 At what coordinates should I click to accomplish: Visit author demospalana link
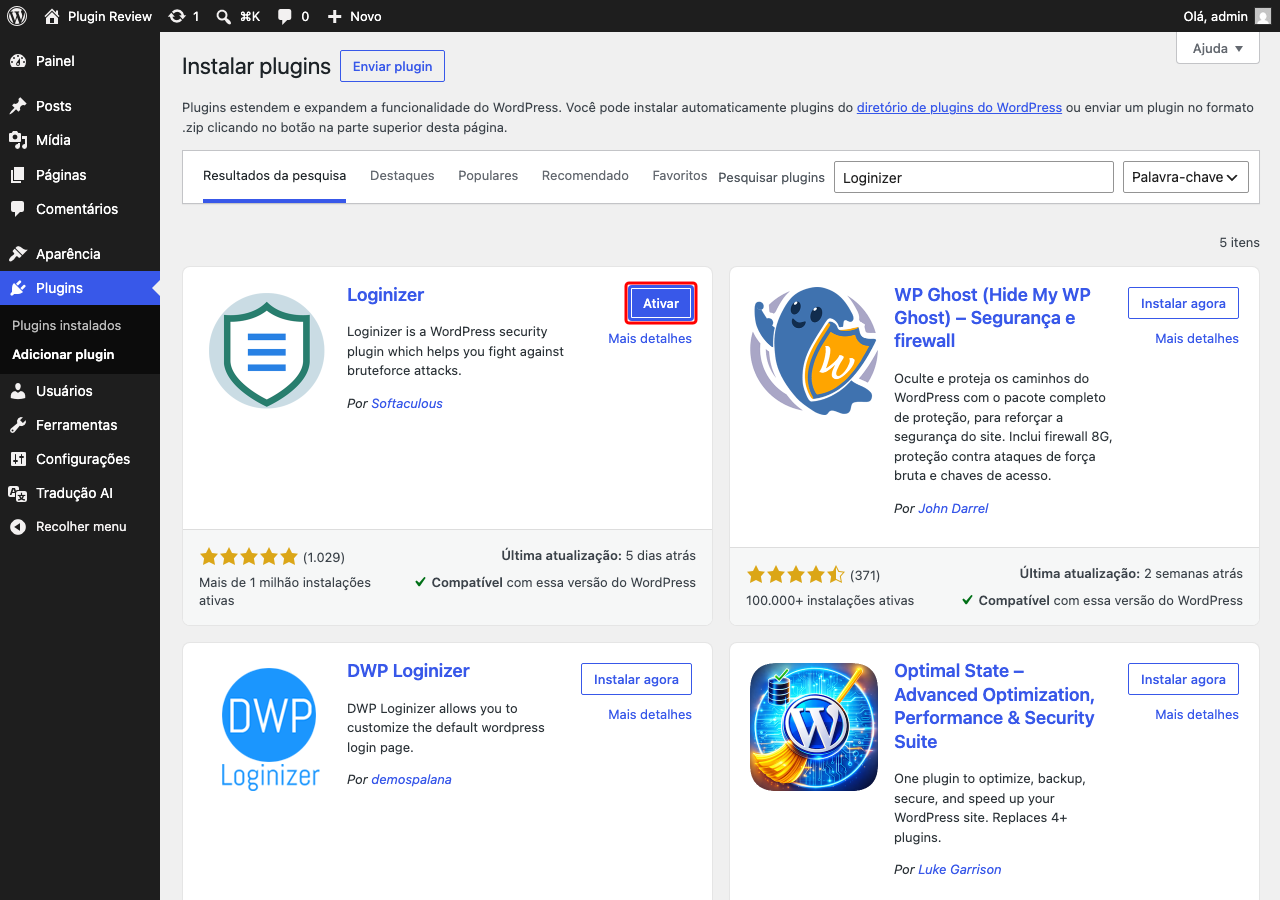coord(411,780)
